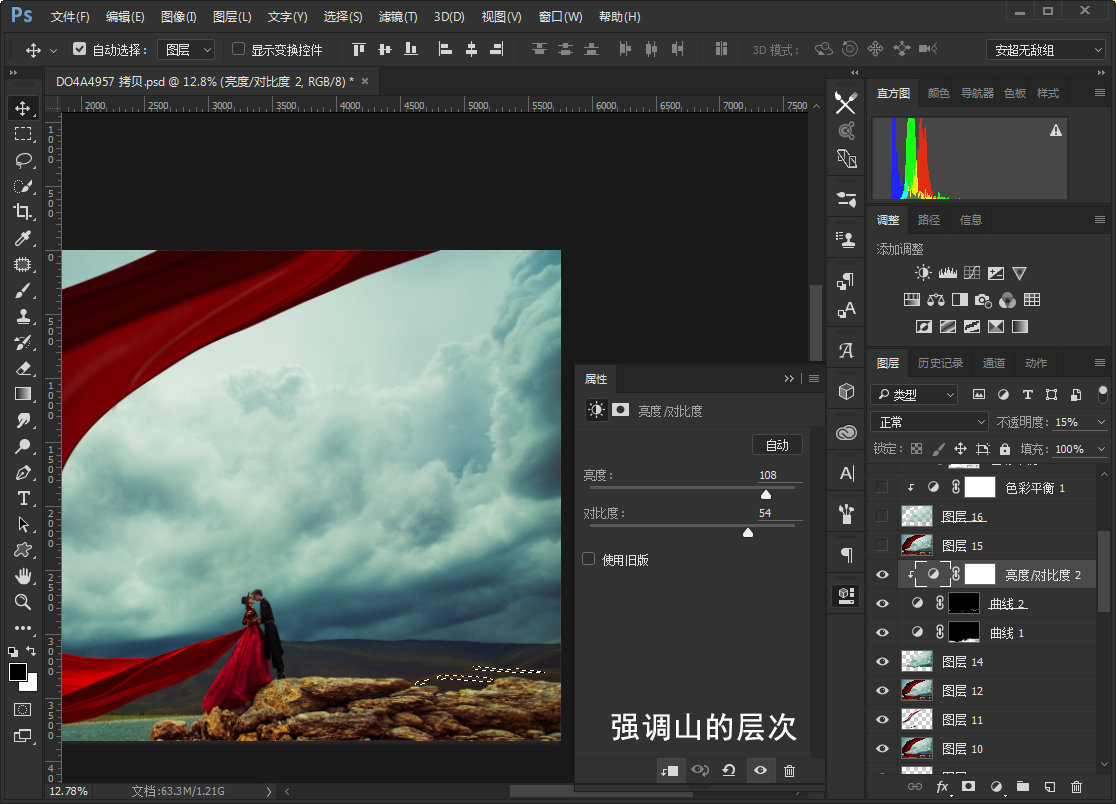Switch to the 路径 tab
The image size is (1116, 804).
pos(929,220)
